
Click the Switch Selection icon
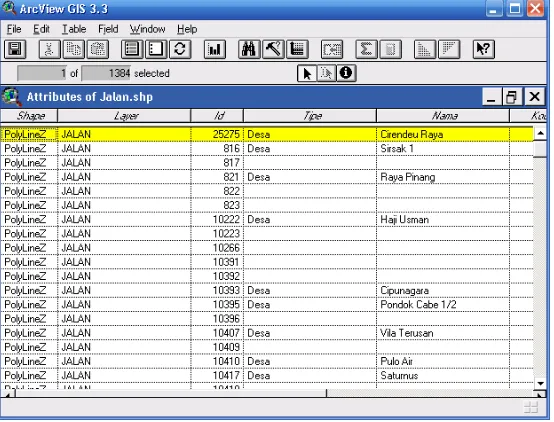tap(180, 49)
